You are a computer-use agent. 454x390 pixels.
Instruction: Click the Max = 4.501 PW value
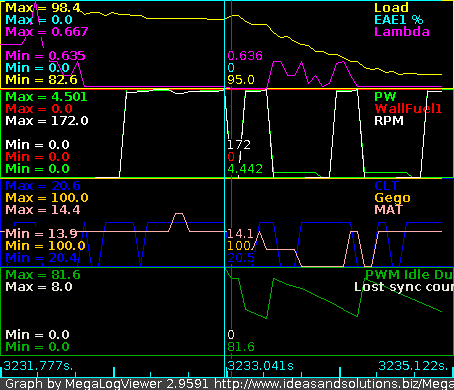point(46,97)
